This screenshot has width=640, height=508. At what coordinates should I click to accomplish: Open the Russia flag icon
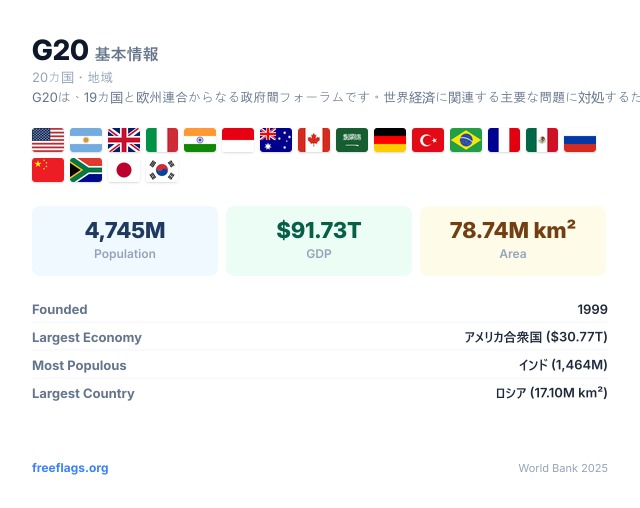click(580, 140)
